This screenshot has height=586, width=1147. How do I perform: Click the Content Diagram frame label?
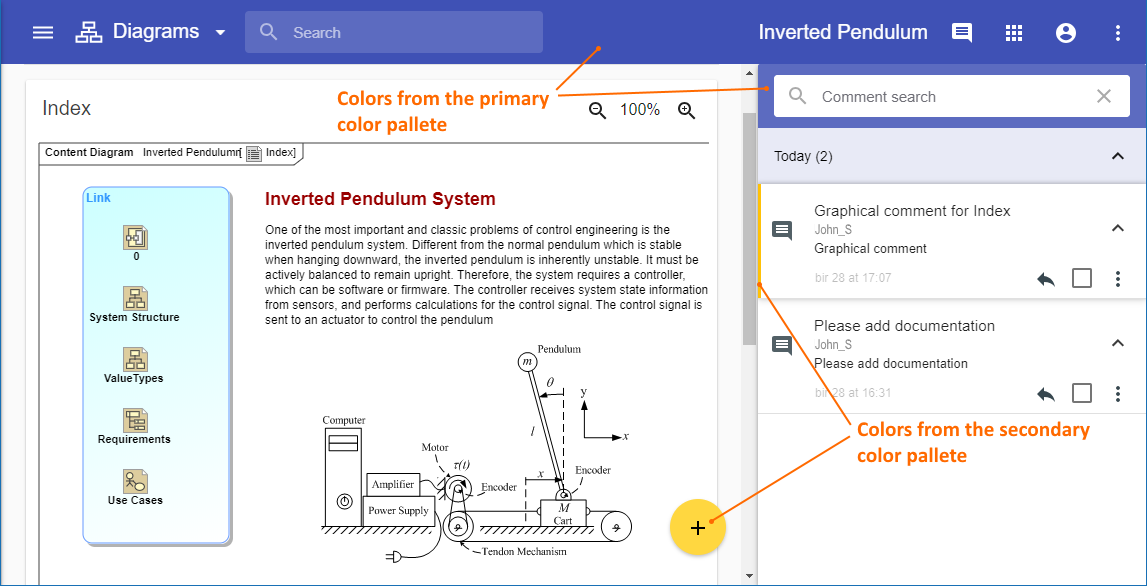[x=89, y=152]
